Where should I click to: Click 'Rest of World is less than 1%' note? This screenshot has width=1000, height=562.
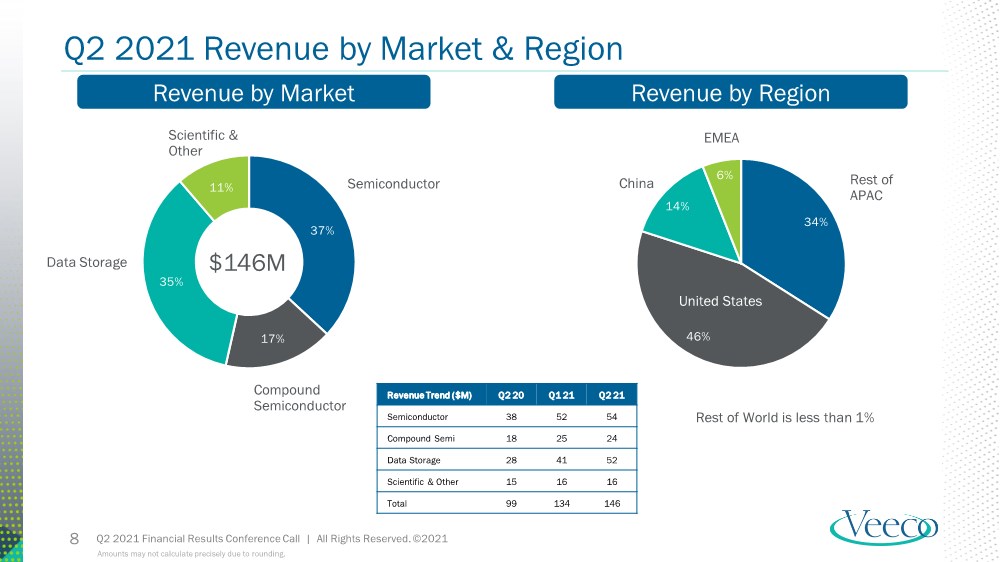(x=784, y=418)
